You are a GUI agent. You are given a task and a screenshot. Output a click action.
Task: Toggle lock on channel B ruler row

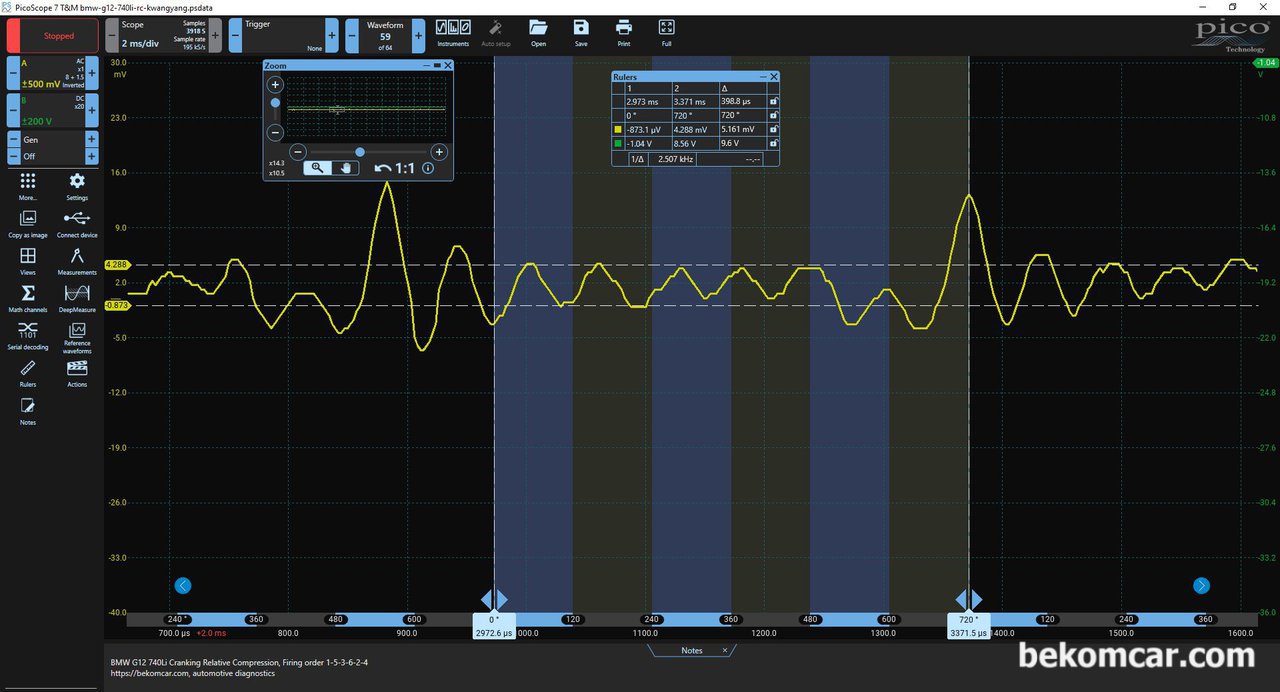(772, 143)
